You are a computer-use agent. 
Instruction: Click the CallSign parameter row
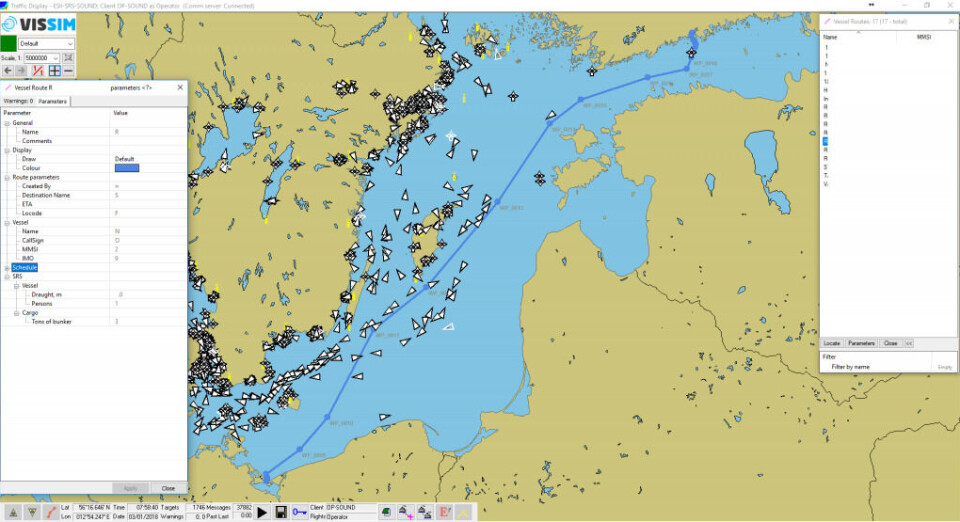[94, 240]
